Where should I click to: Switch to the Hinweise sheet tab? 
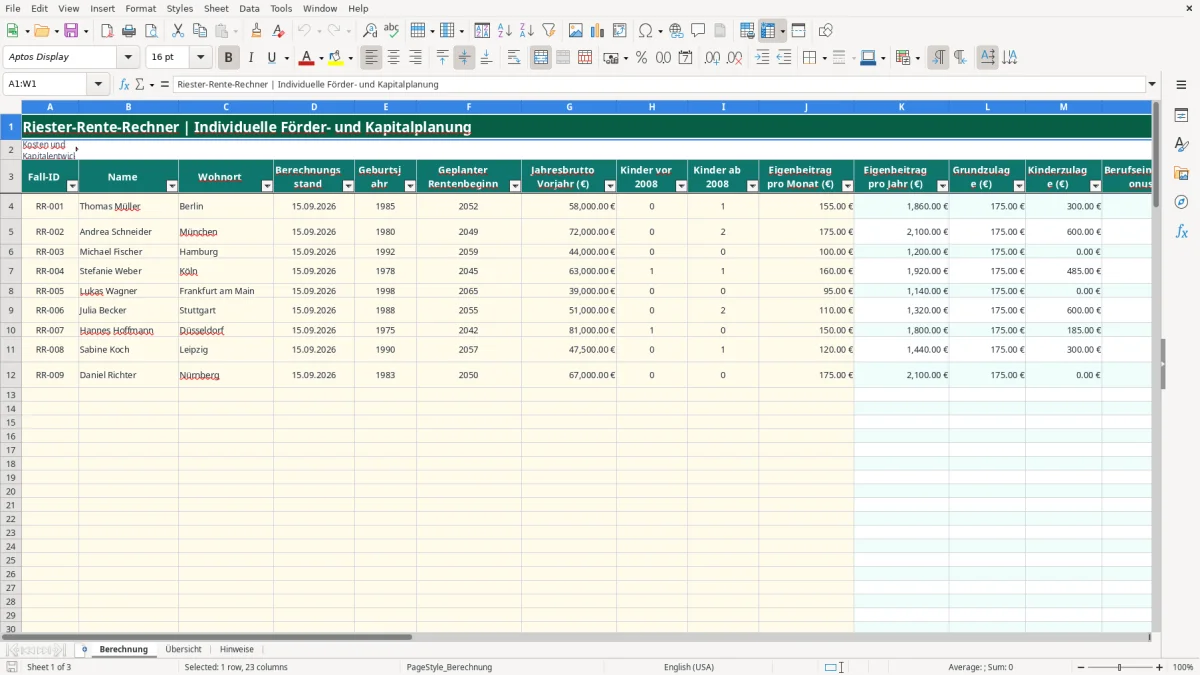point(237,650)
